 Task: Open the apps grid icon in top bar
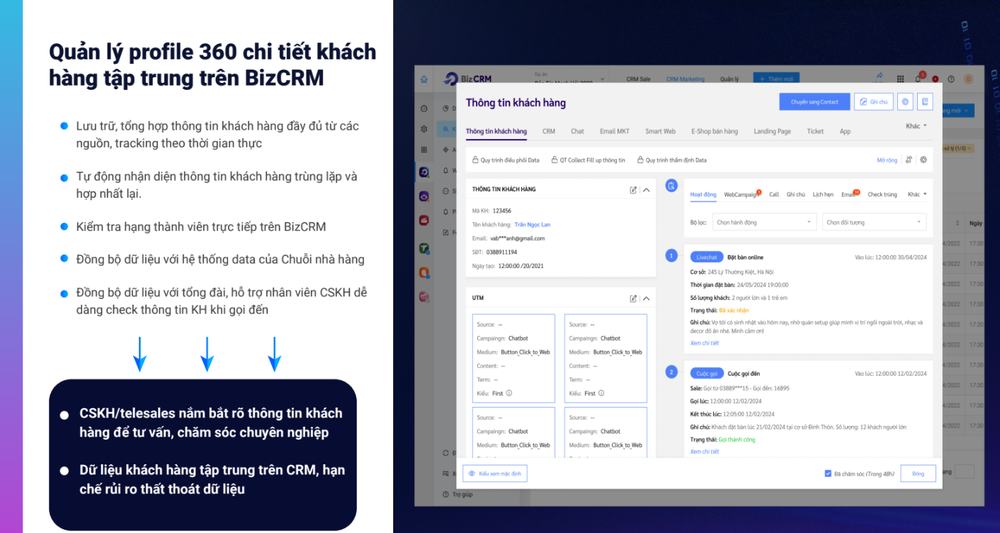point(901,79)
